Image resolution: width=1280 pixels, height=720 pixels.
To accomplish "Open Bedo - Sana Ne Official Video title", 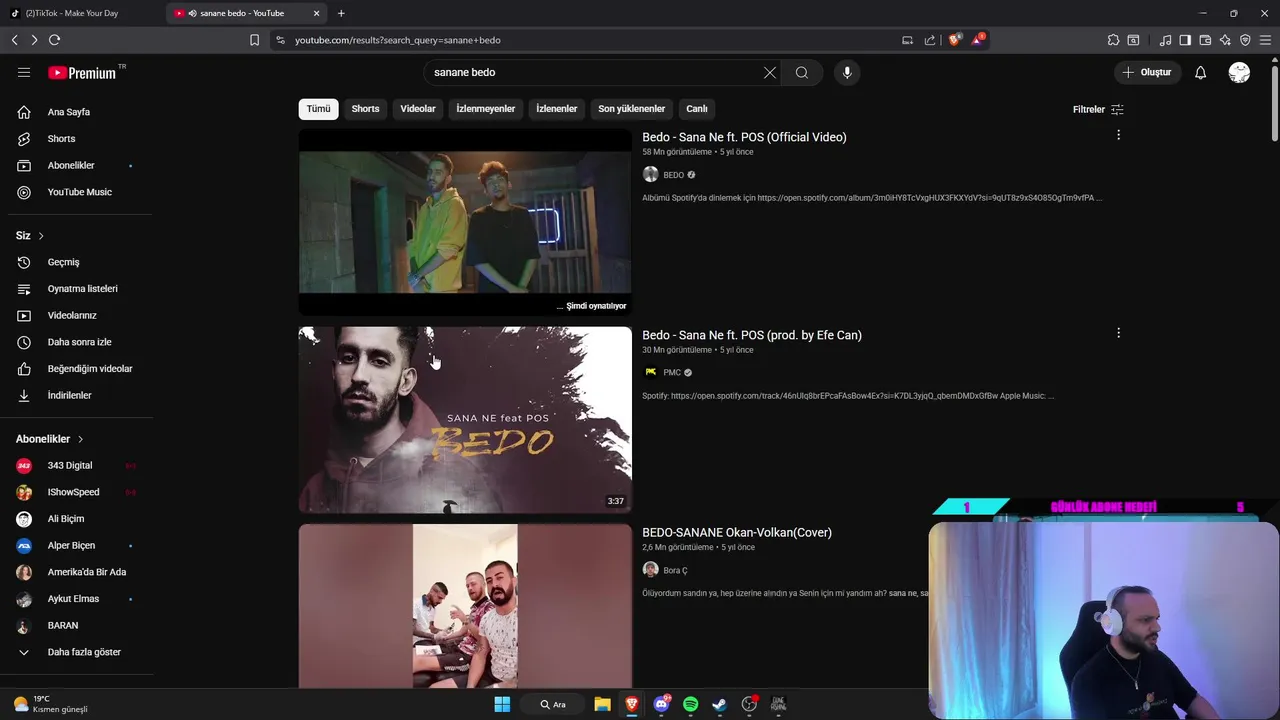I will click(x=744, y=137).
